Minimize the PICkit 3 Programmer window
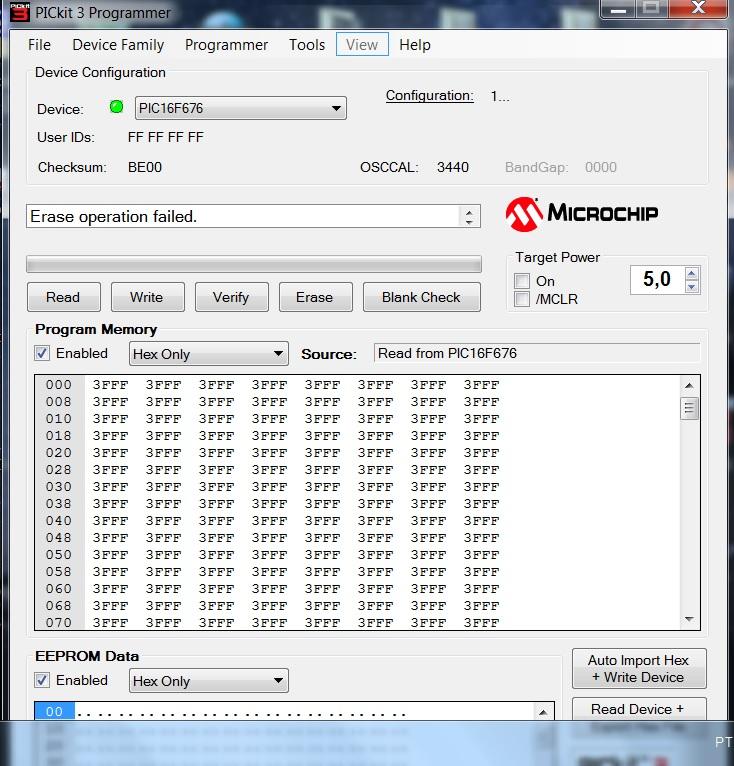Viewport: 734px width, 766px height. point(618,9)
